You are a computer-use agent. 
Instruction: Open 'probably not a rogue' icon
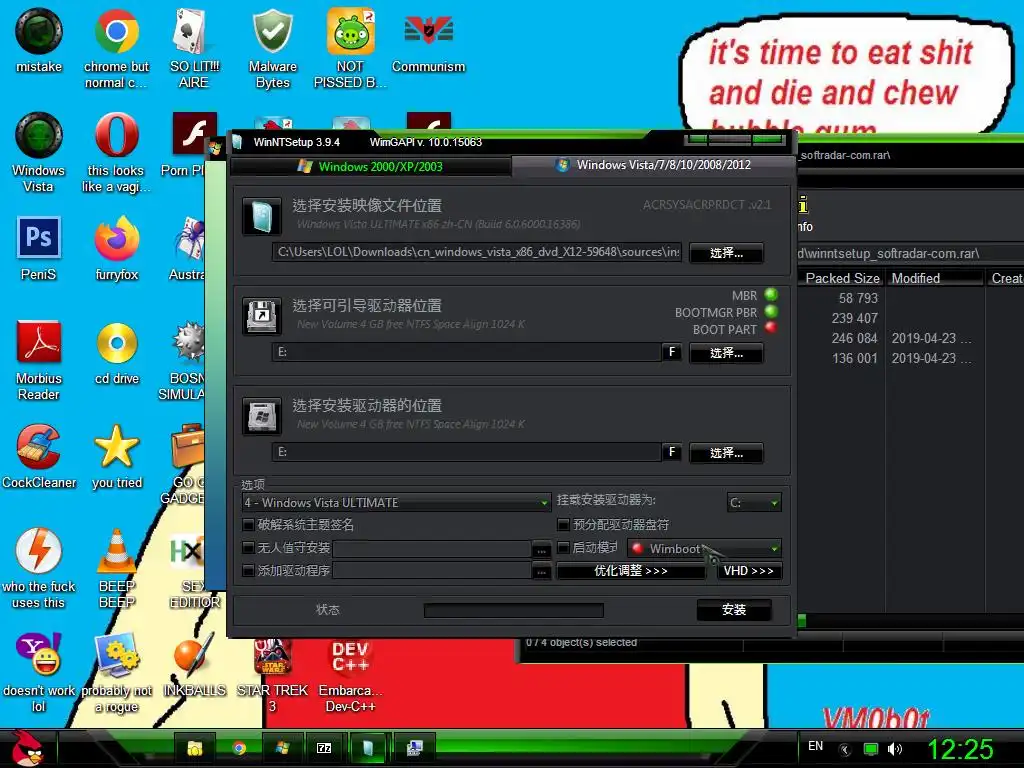(x=116, y=671)
